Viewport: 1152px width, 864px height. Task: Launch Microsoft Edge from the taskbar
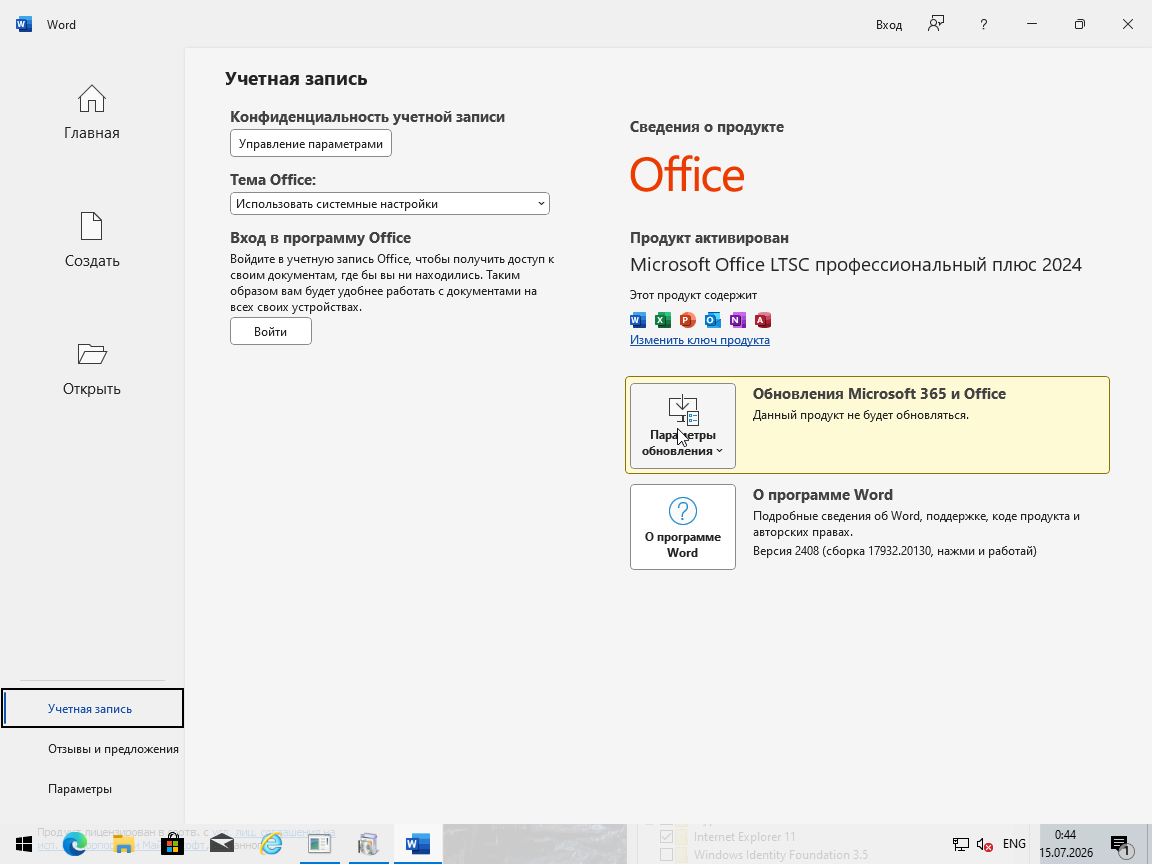pos(74,843)
